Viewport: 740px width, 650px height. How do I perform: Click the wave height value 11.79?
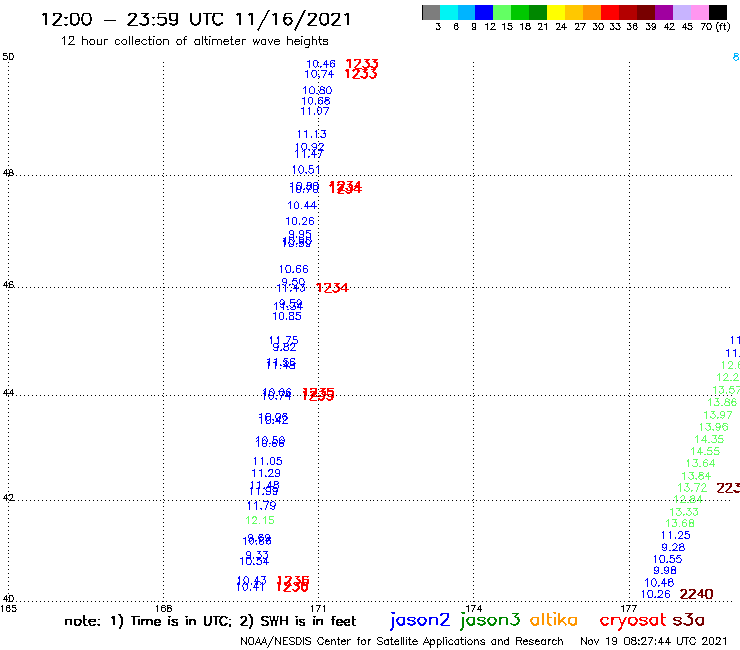[x=261, y=506]
